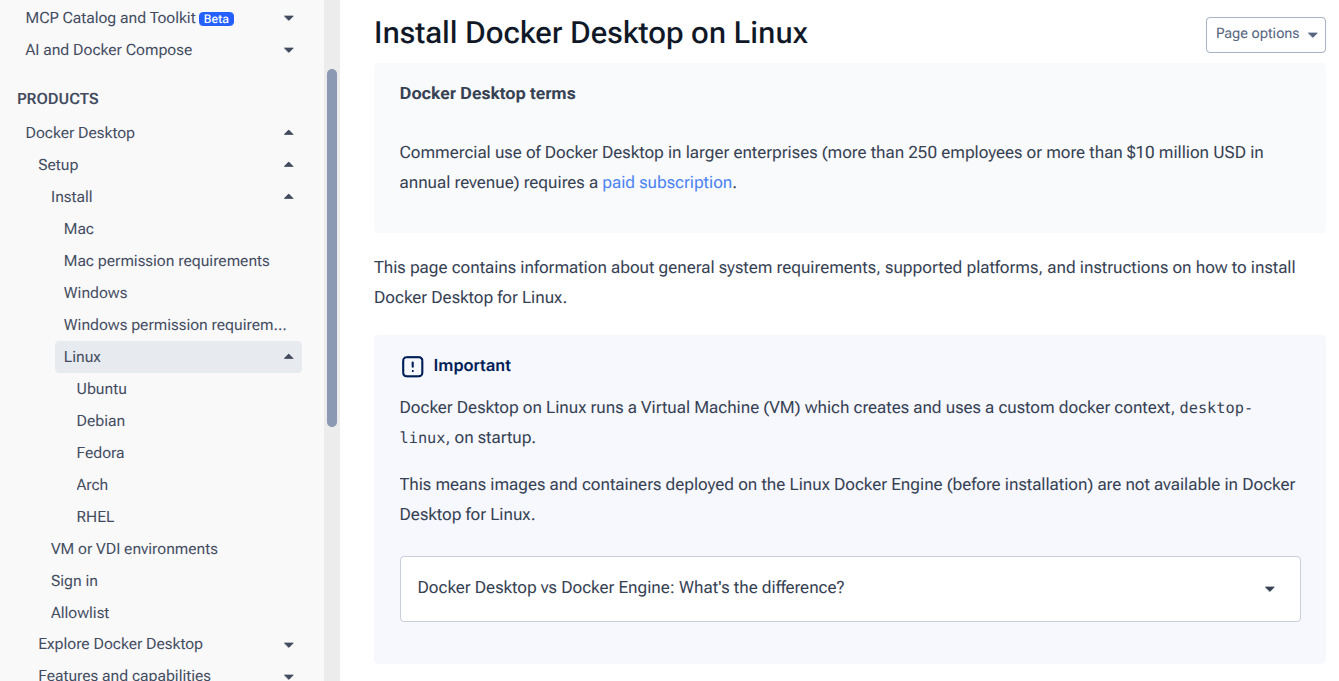Viewport: 1339px width, 681px height.
Task: Collapse the Linux submenu arrow
Action: [x=289, y=357]
